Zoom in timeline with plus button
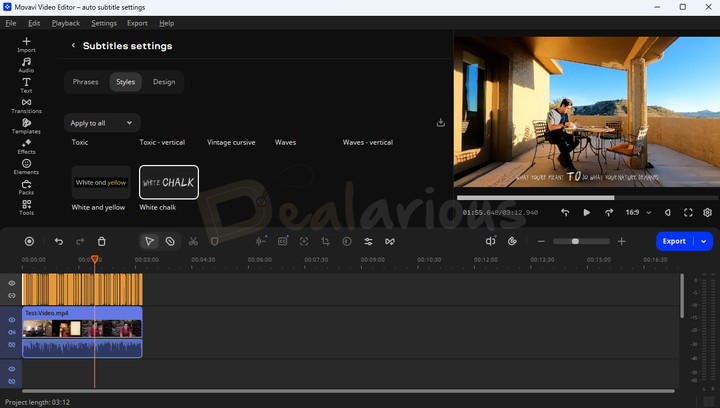 [x=621, y=241]
